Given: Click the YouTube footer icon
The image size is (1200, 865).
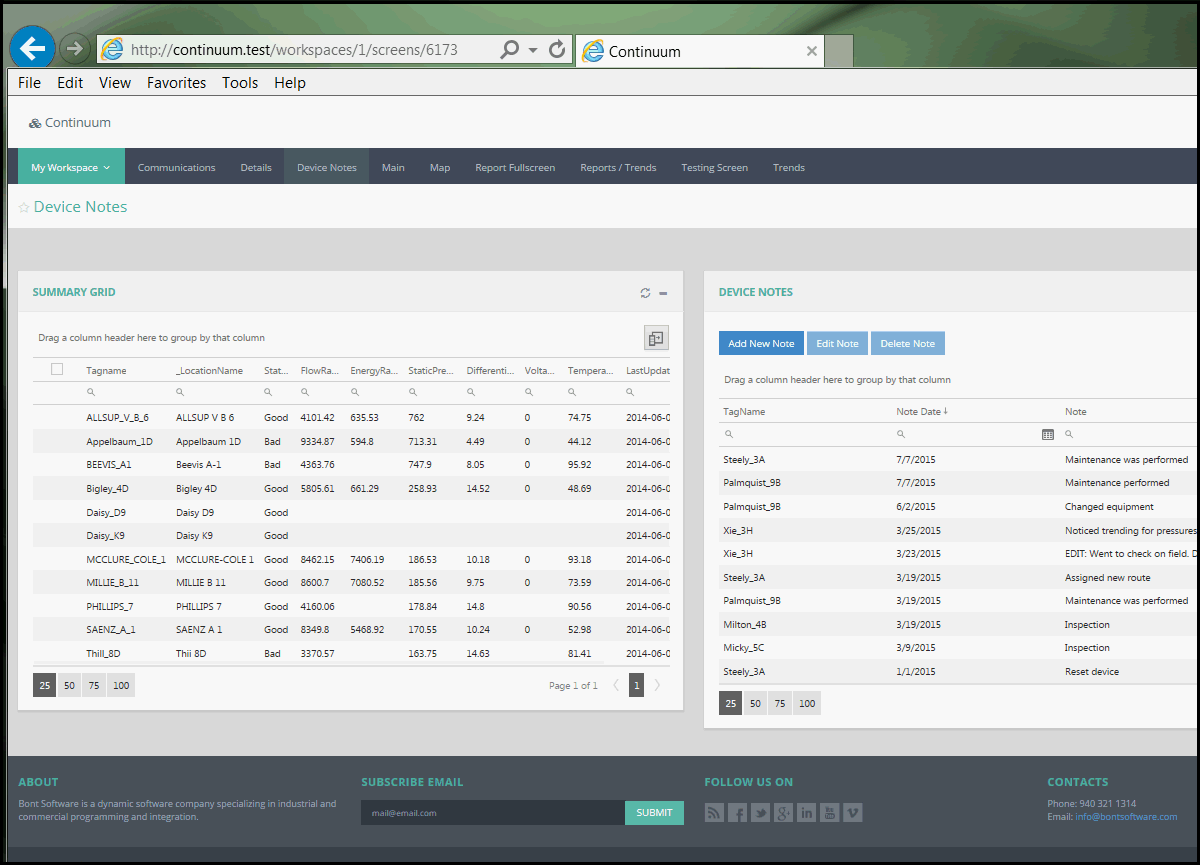Looking at the screenshot, I should 829,813.
